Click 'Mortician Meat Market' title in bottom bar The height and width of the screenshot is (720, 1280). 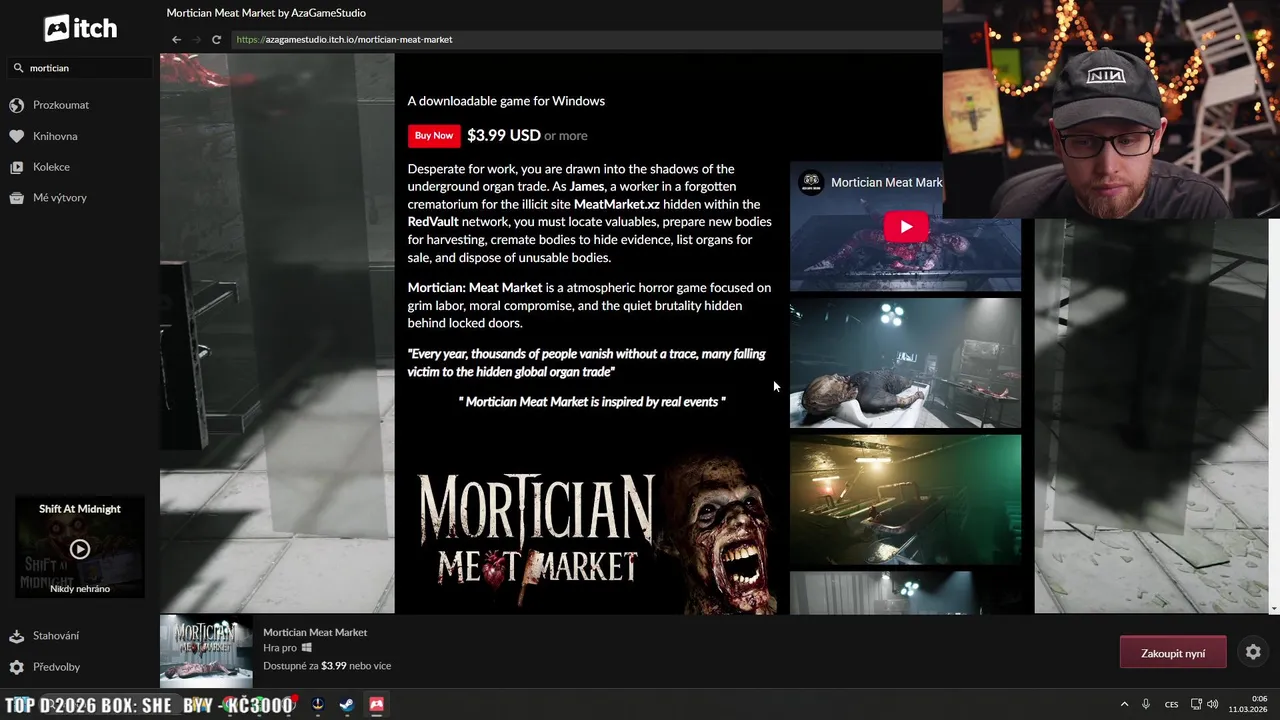[x=315, y=633]
